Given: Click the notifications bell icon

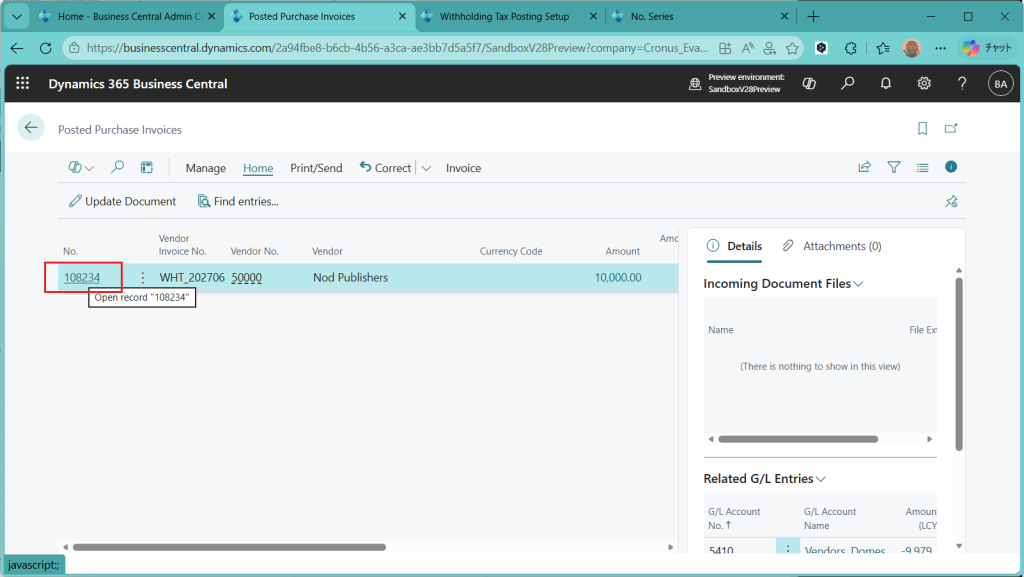Looking at the screenshot, I should click(x=885, y=84).
